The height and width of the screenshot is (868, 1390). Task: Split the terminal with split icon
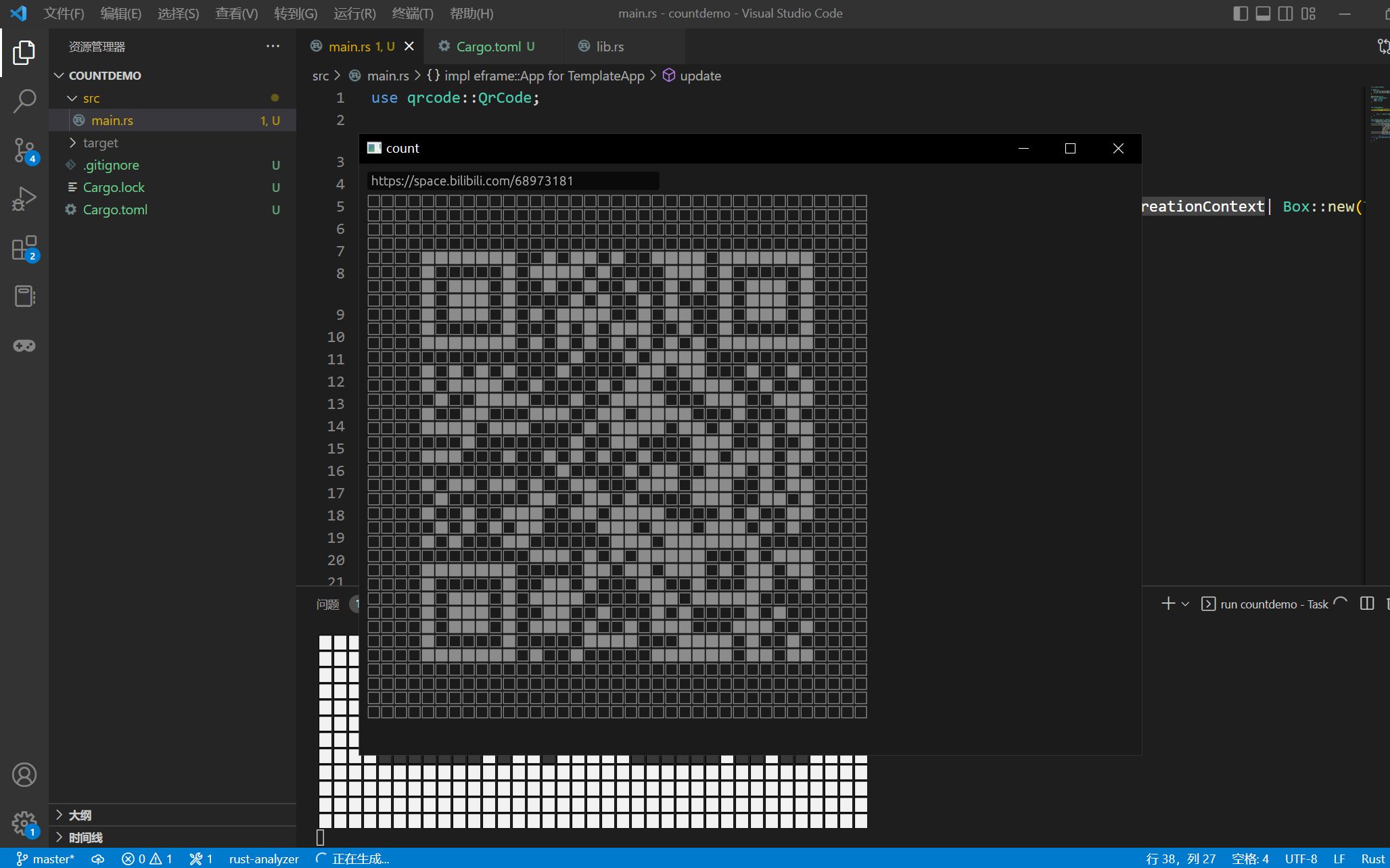pos(1366,603)
